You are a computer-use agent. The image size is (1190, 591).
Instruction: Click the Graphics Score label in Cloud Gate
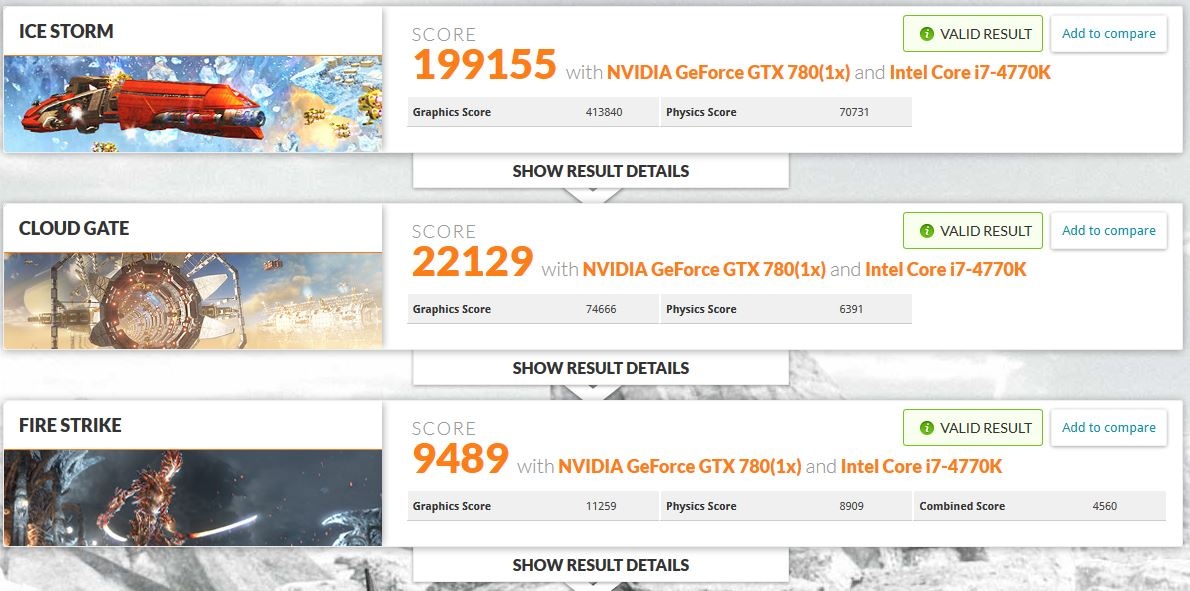452,310
